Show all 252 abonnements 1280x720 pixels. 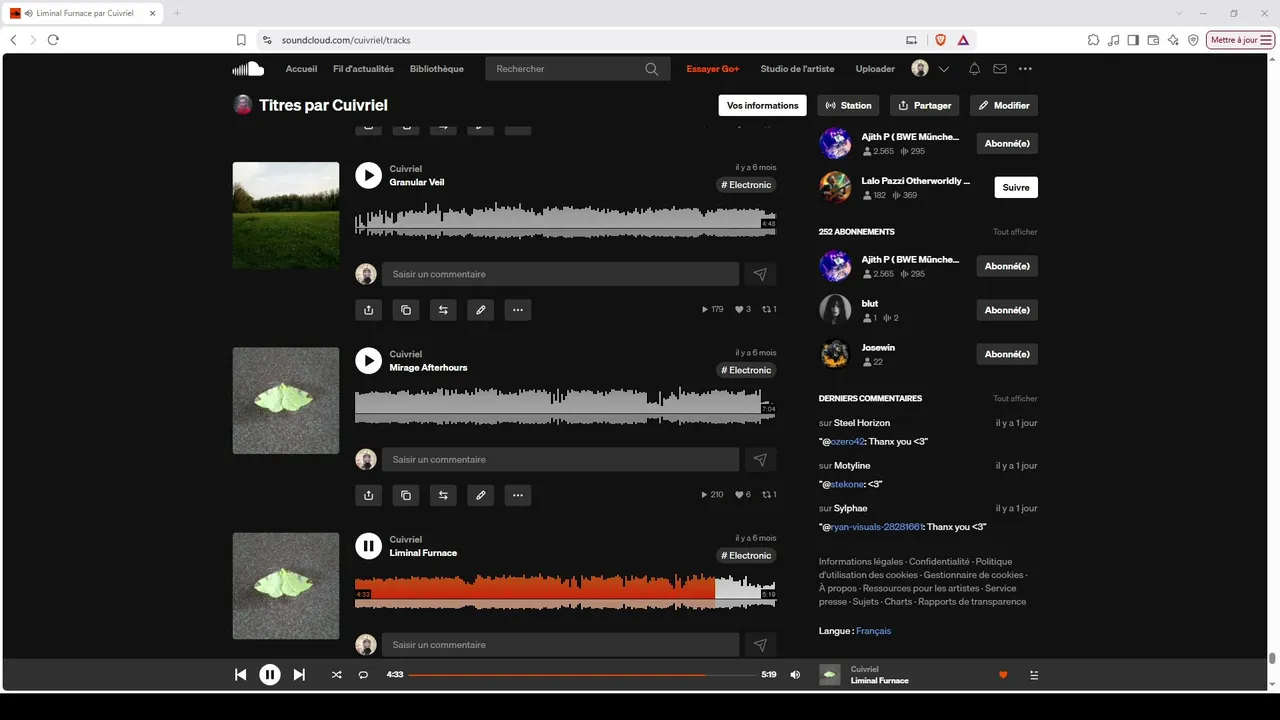[x=1015, y=232]
